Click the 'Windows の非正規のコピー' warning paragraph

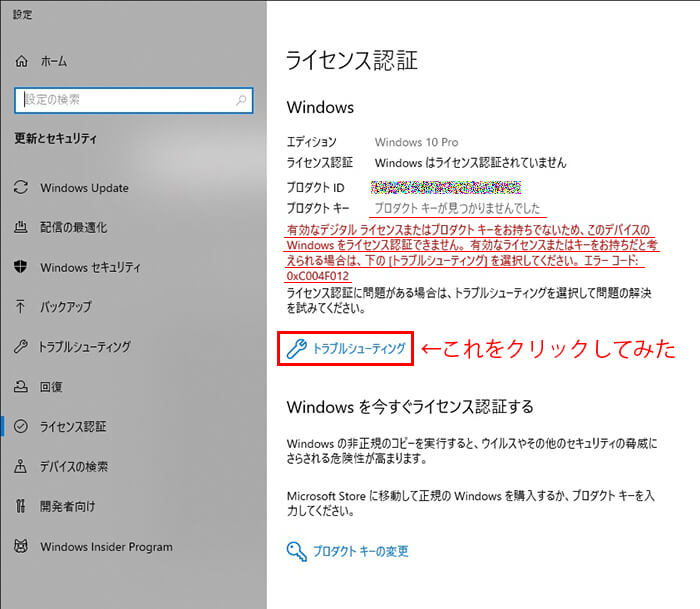tap(472, 451)
